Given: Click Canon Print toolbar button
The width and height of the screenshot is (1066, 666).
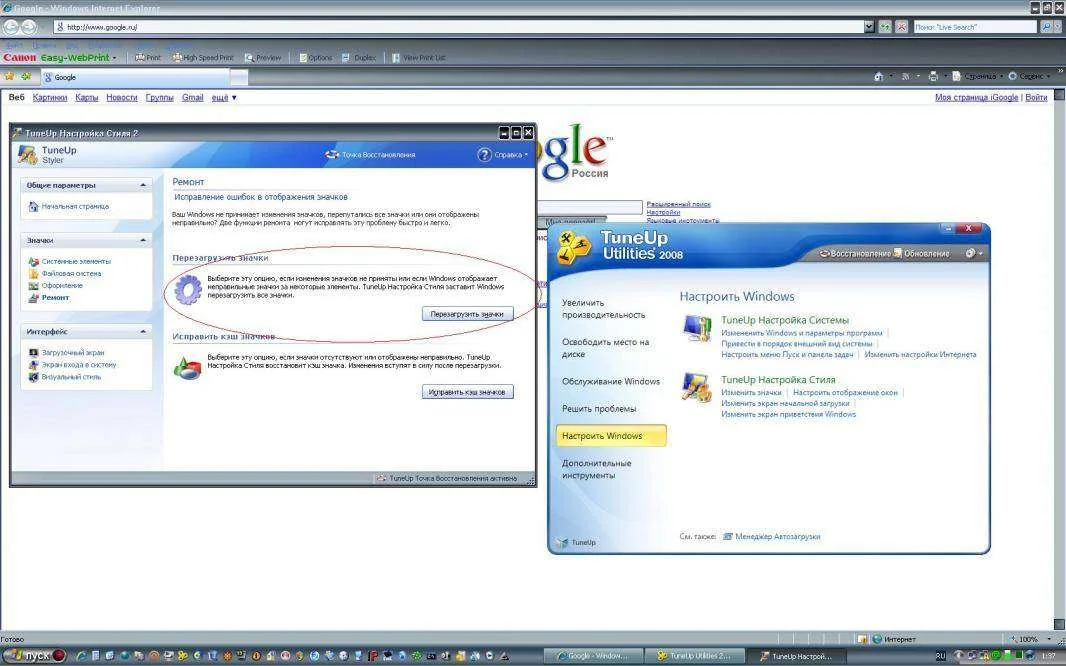Looking at the screenshot, I should (x=148, y=58).
